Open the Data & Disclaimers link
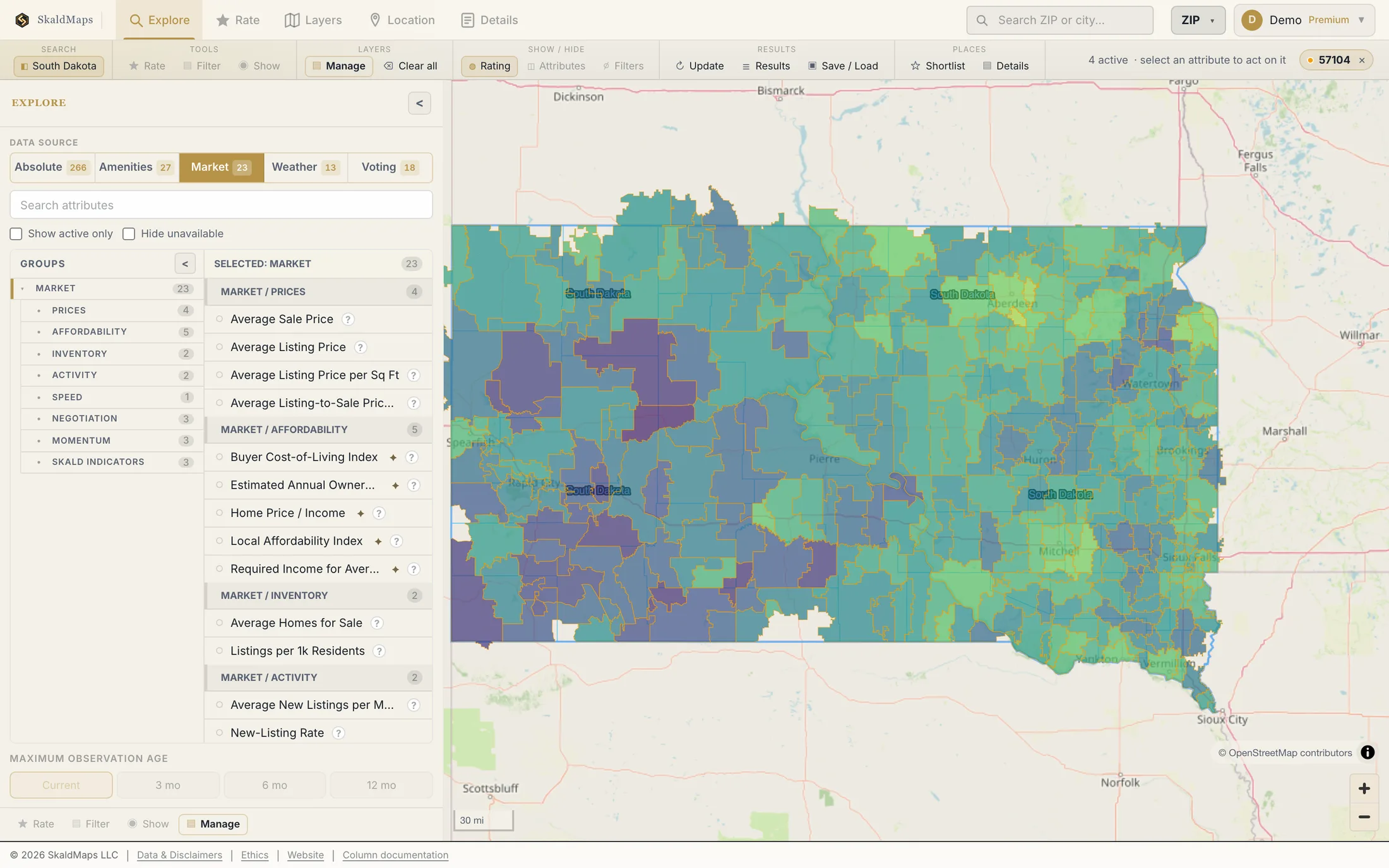The width and height of the screenshot is (1389, 868). pyautogui.click(x=179, y=855)
